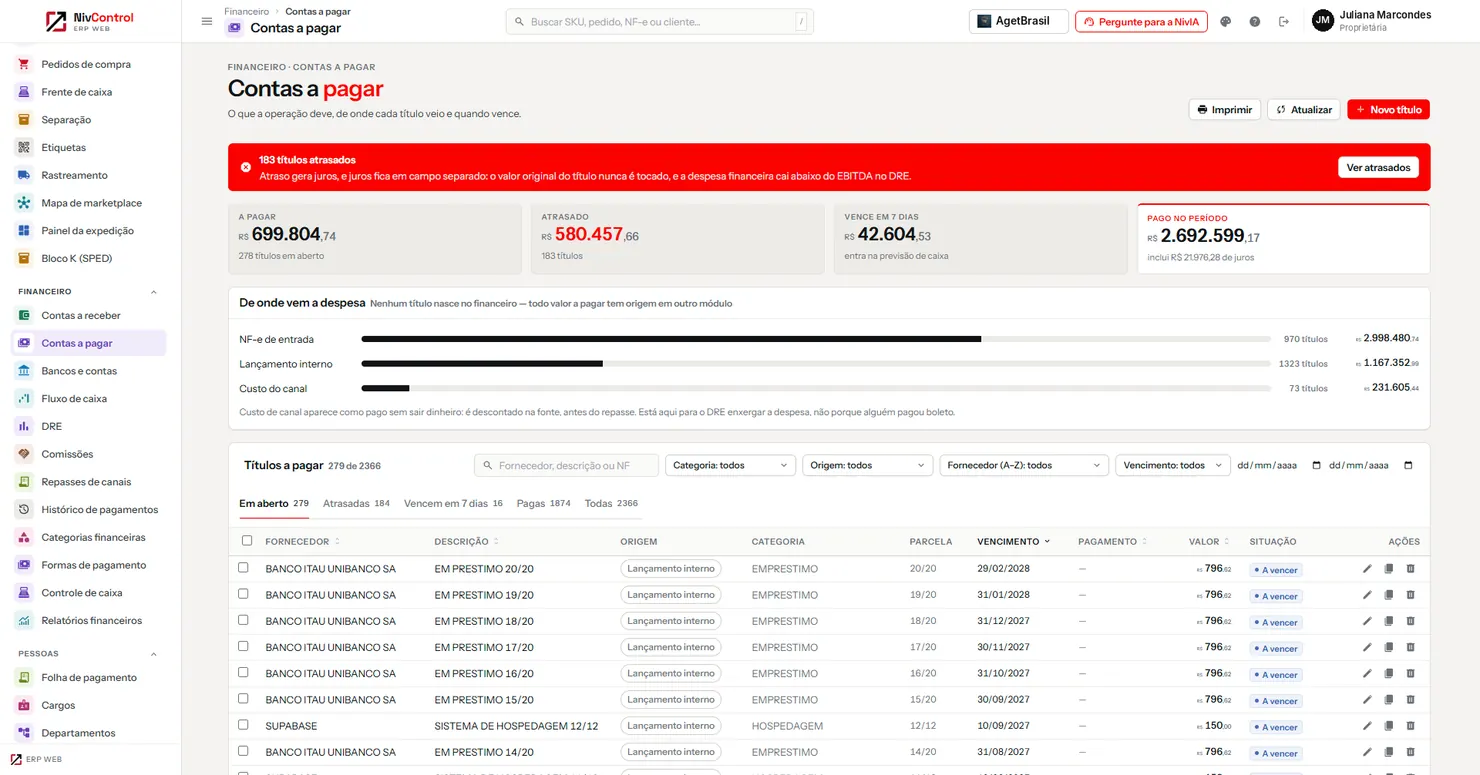Screen dimensions: 1480x775
Task: Switch to the Todas tab
Action: (x=611, y=504)
